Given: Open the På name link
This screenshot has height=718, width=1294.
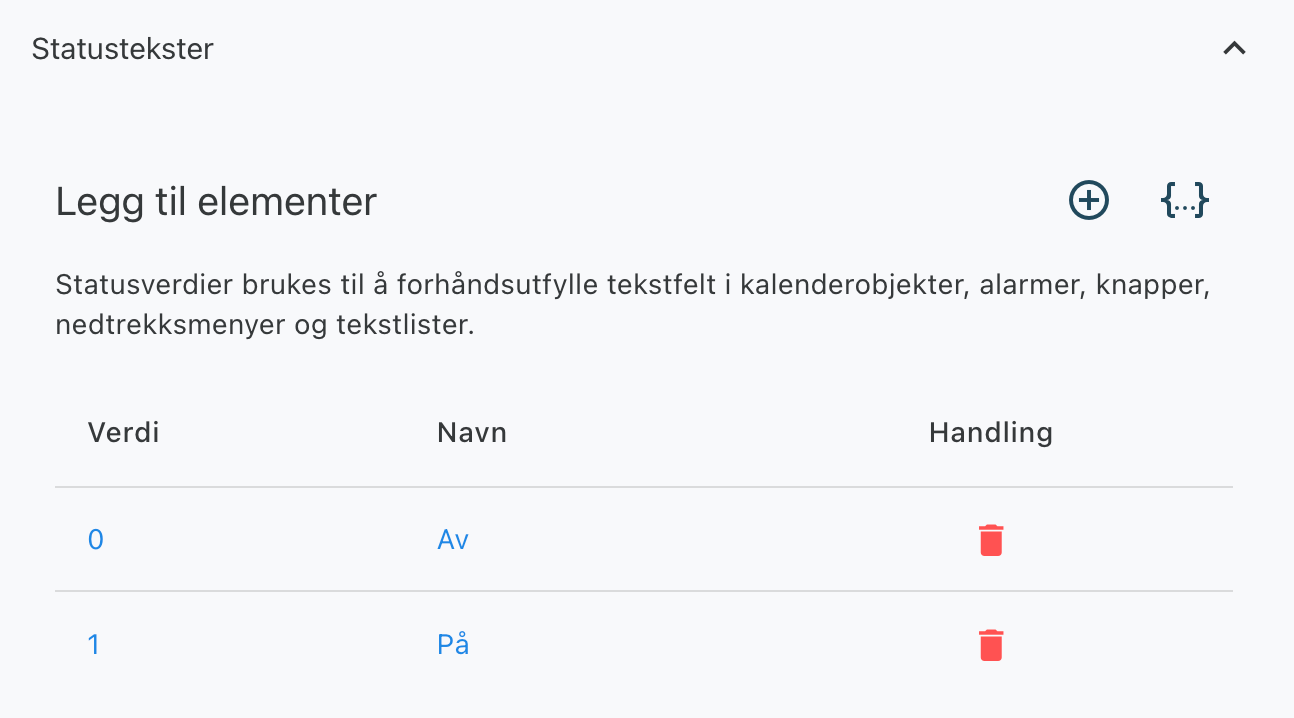Looking at the screenshot, I should pos(453,644).
